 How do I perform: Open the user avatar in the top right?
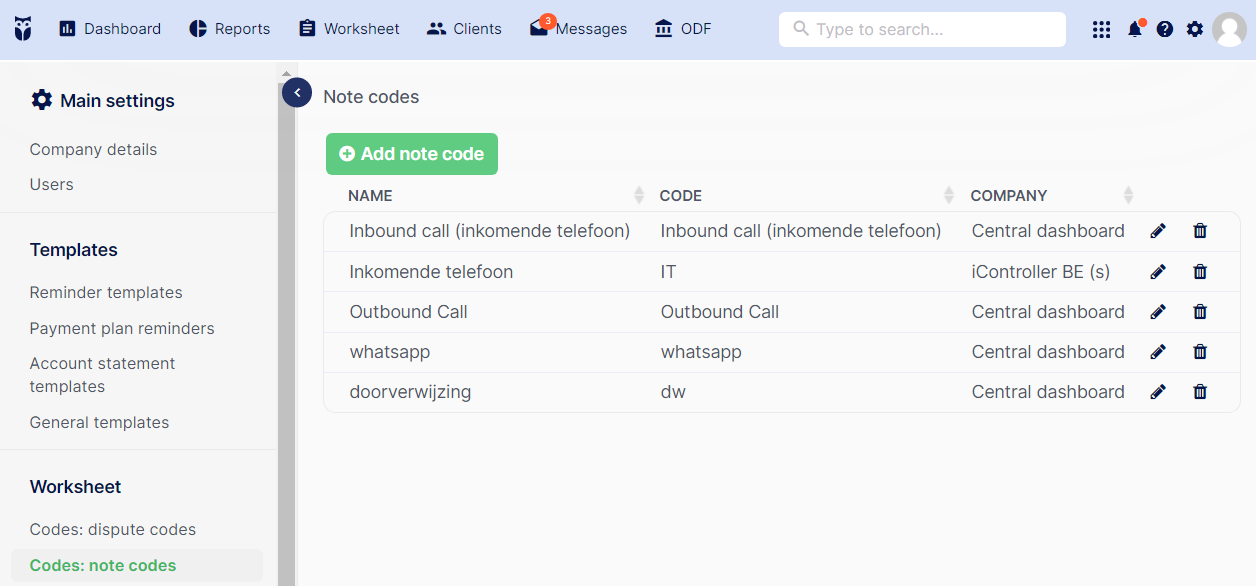coord(1230,29)
